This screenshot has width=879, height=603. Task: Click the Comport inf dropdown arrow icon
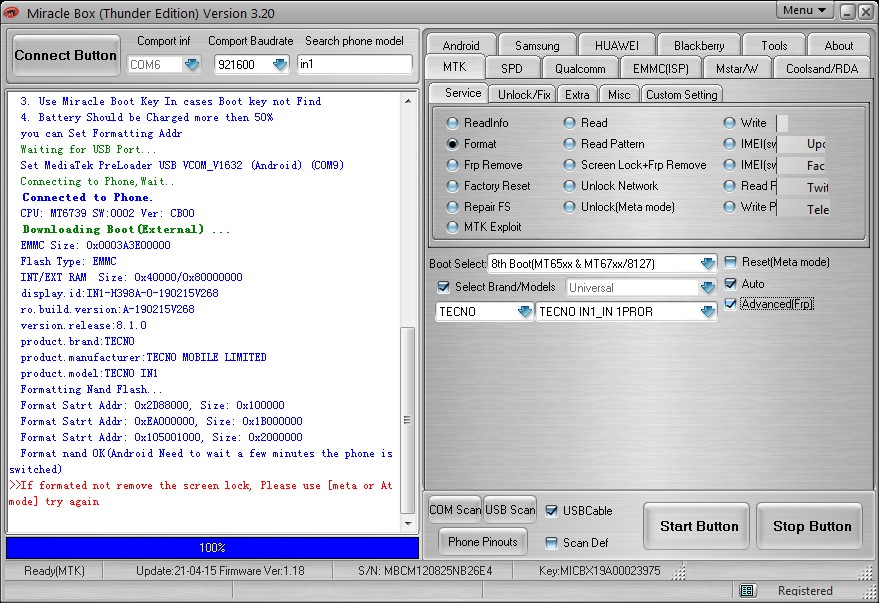[192, 65]
